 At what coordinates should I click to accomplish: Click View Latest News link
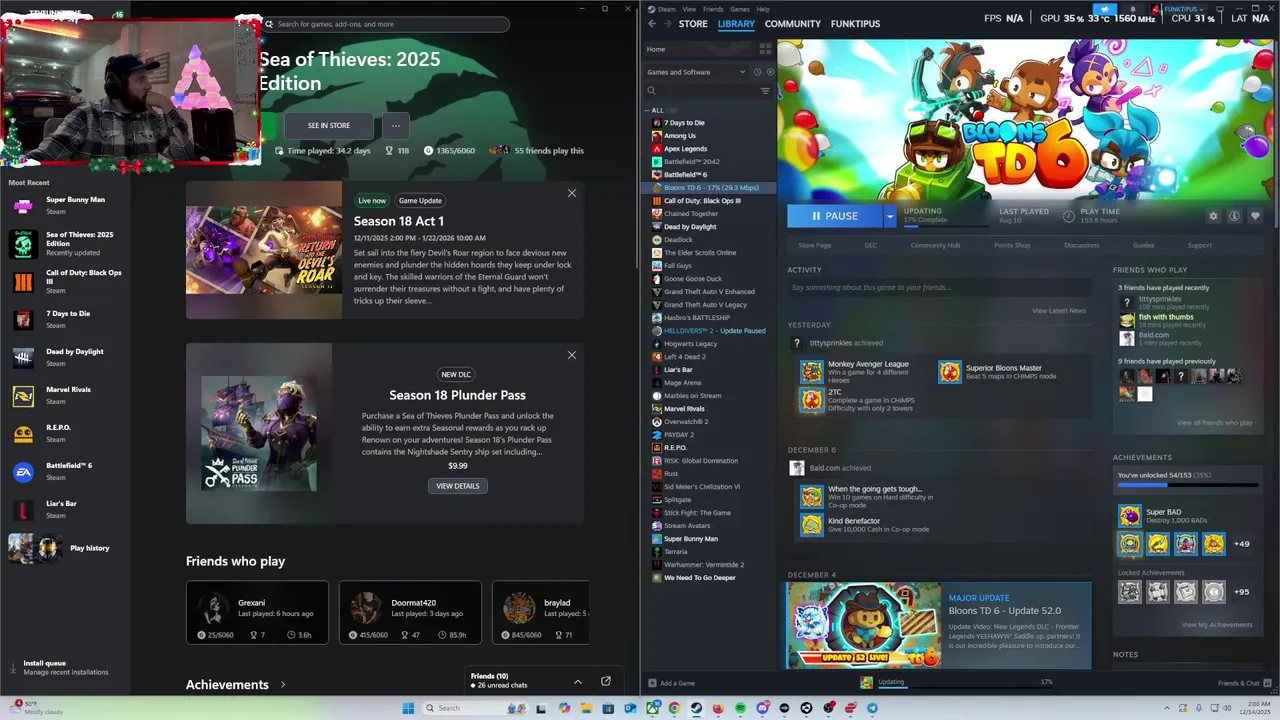pyautogui.click(x=1059, y=311)
